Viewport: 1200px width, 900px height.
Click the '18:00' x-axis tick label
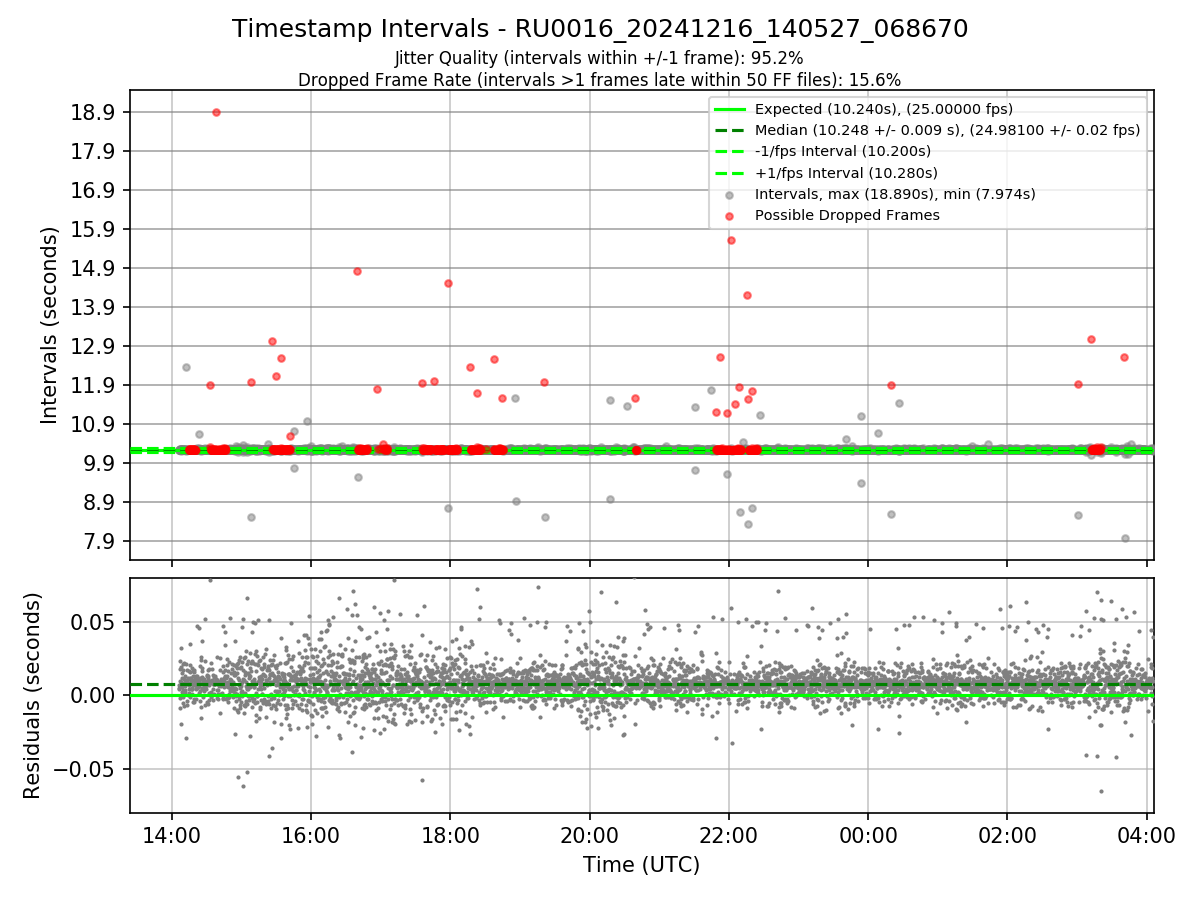tap(450, 835)
